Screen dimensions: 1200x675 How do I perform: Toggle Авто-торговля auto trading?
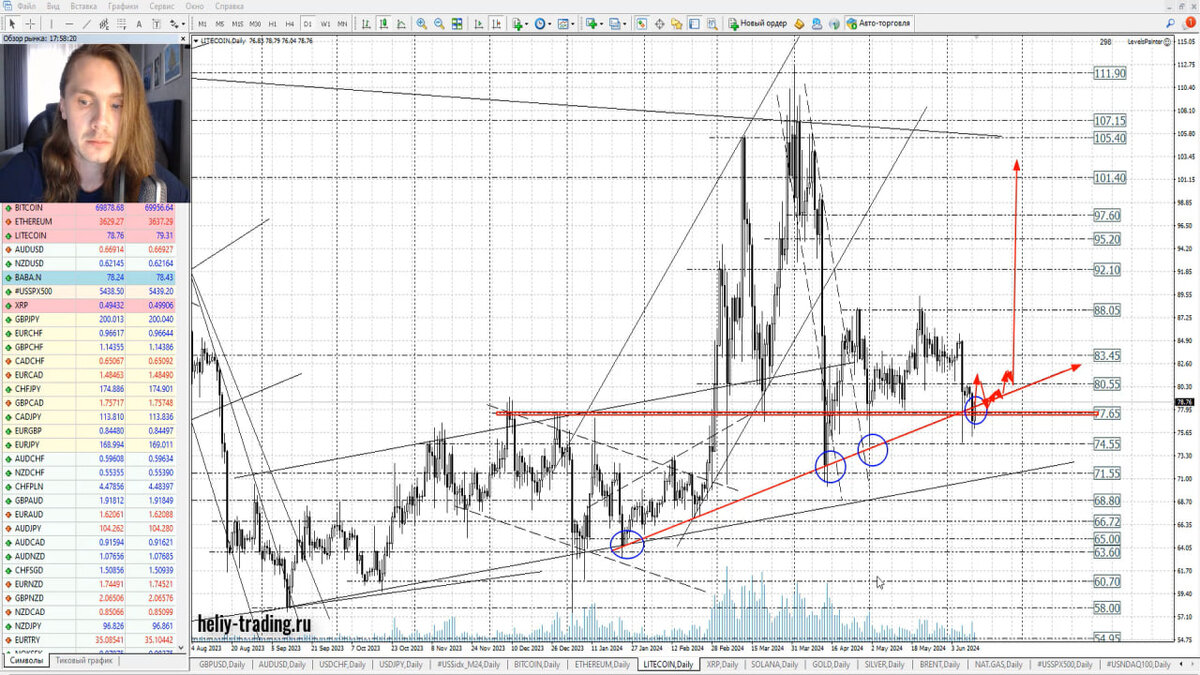tap(880, 23)
